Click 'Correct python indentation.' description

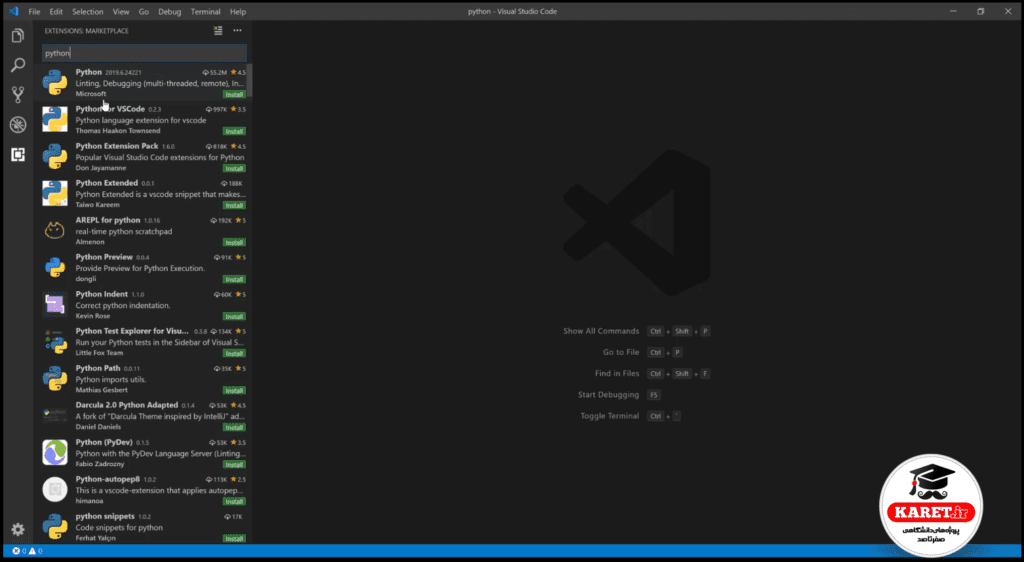tap(123, 305)
